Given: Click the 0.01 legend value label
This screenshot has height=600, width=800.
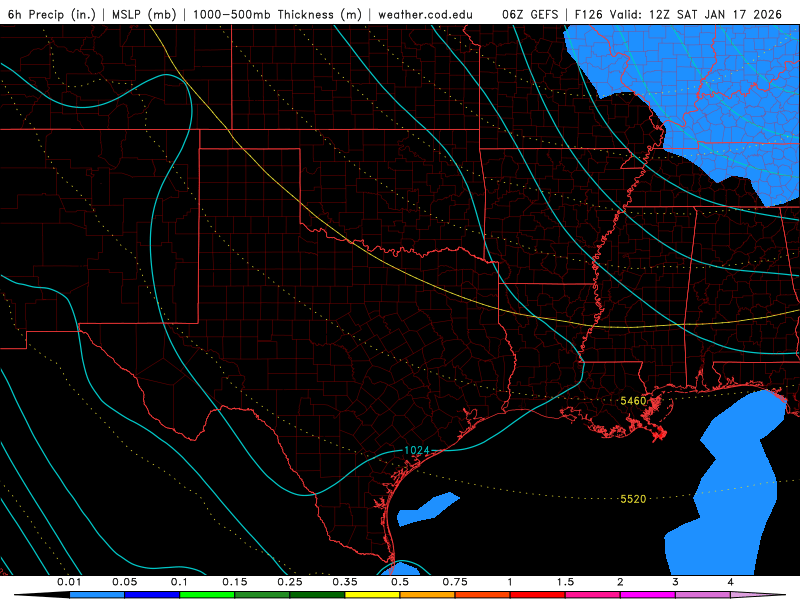Looking at the screenshot, I should (x=69, y=582).
